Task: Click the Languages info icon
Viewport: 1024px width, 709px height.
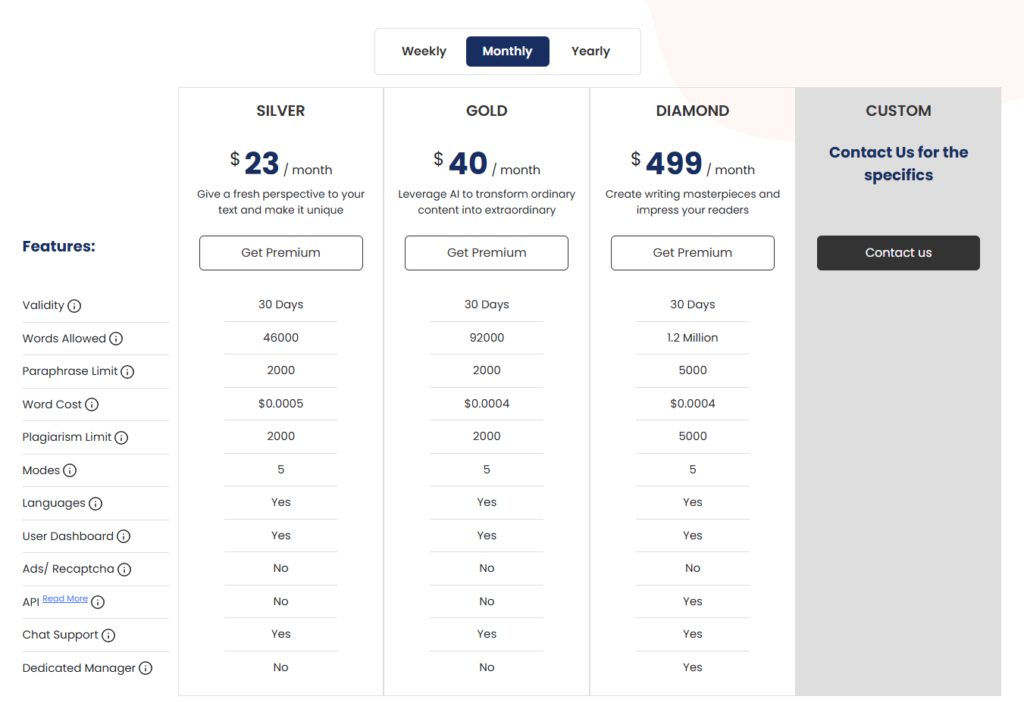Action: point(95,504)
